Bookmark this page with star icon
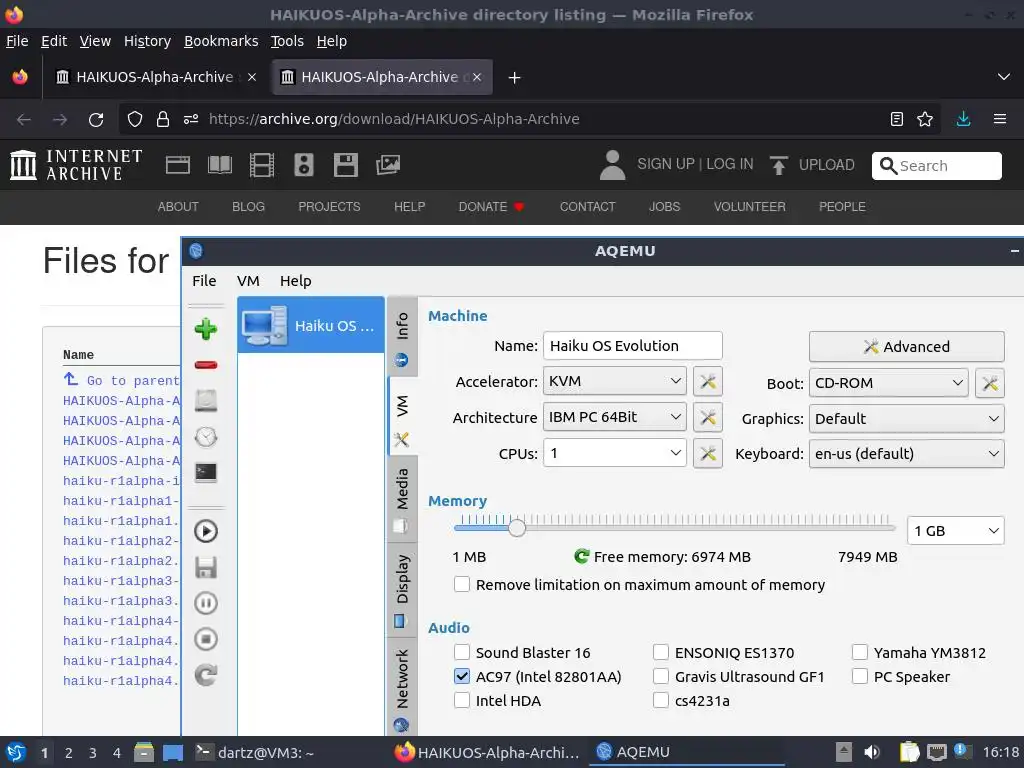The width and height of the screenshot is (1024, 768). (x=925, y=119)
